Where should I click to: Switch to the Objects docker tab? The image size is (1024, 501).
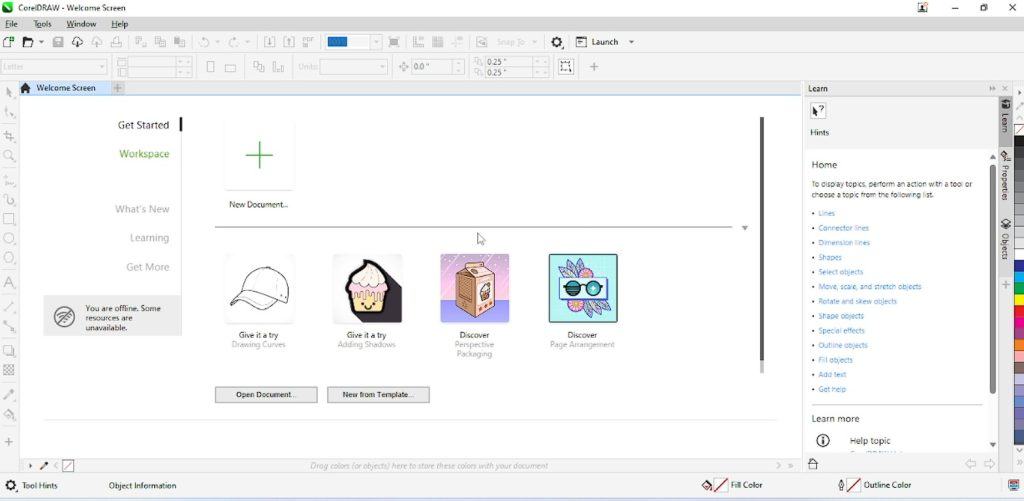click(1005, 238)
